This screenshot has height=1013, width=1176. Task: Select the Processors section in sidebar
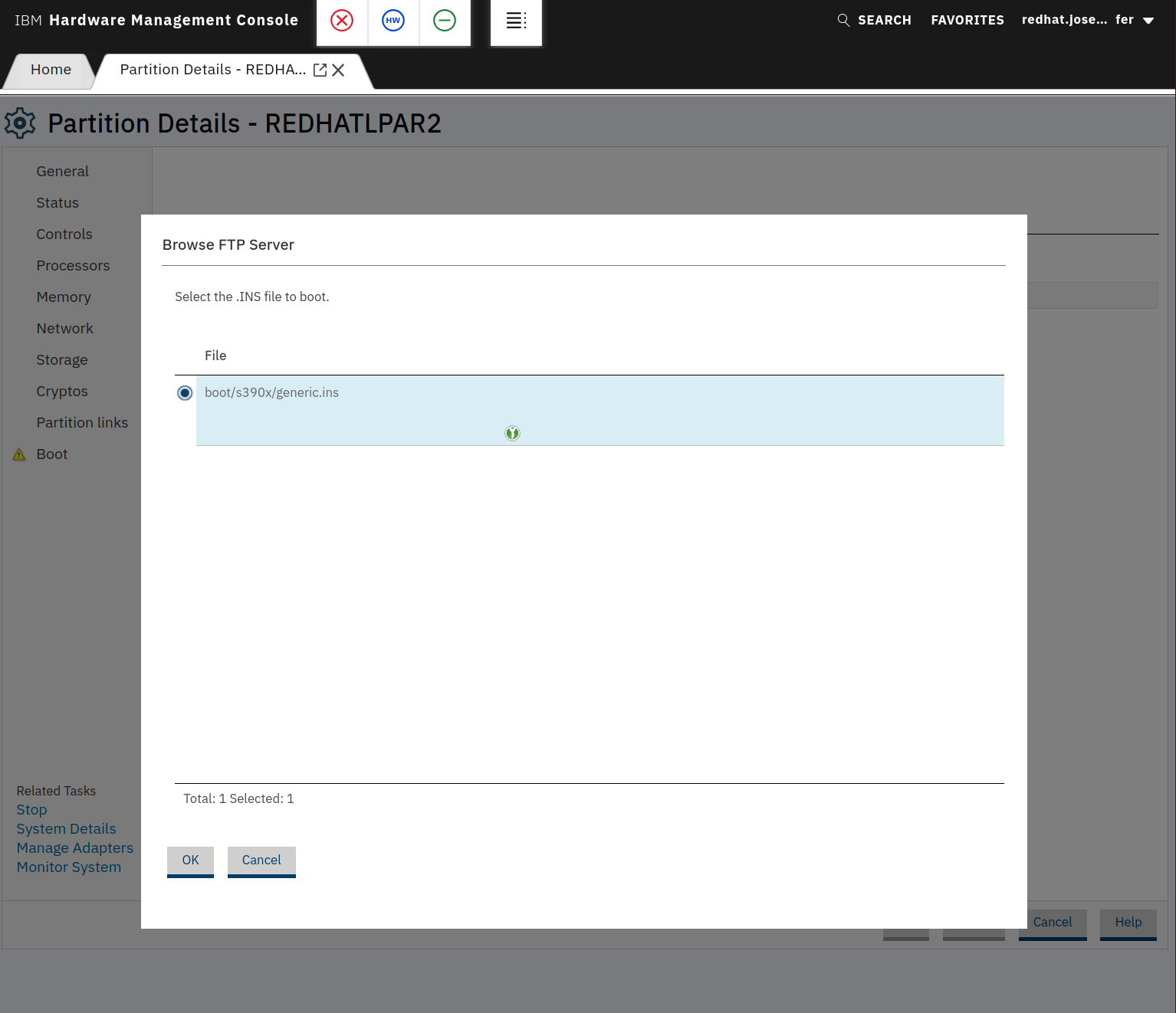tap(73, 266)
